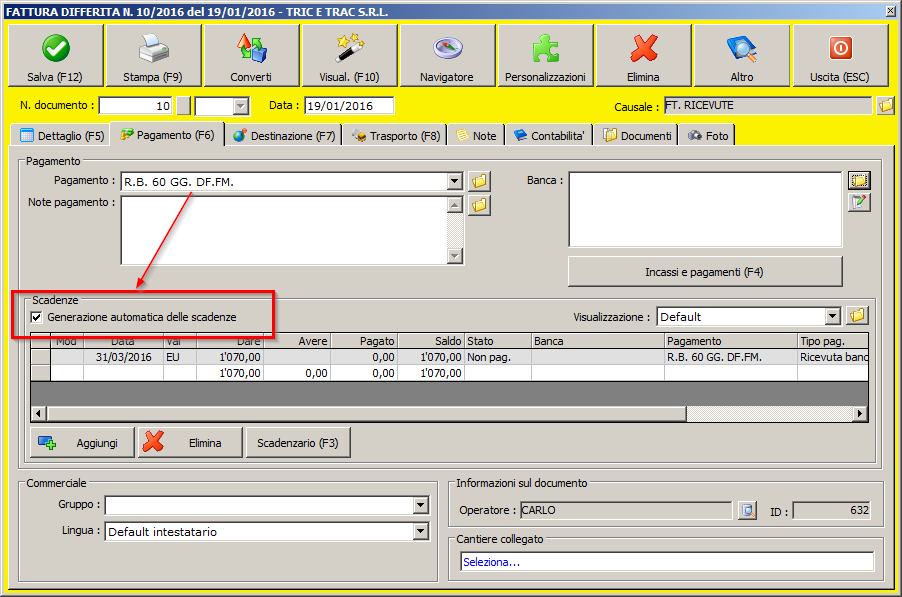
Task: Close the Fattura Differita window
Action: [889, 11]
